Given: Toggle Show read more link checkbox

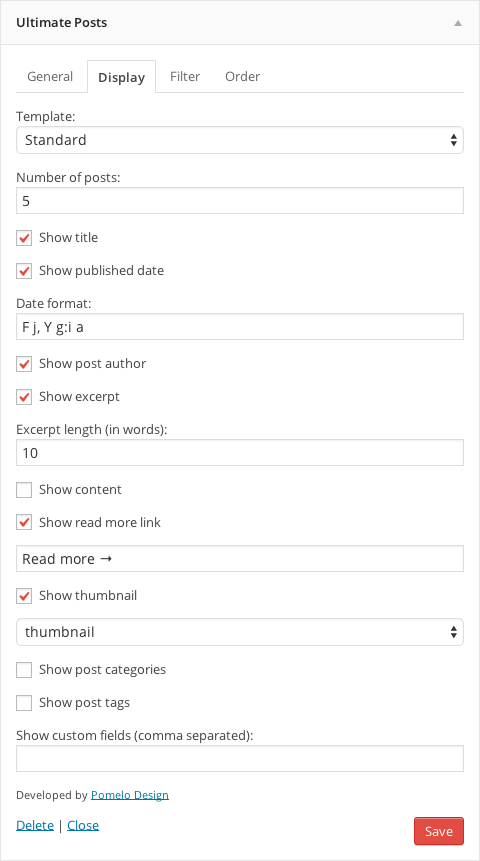Looking at the screenshot, I should click(24, 523).
